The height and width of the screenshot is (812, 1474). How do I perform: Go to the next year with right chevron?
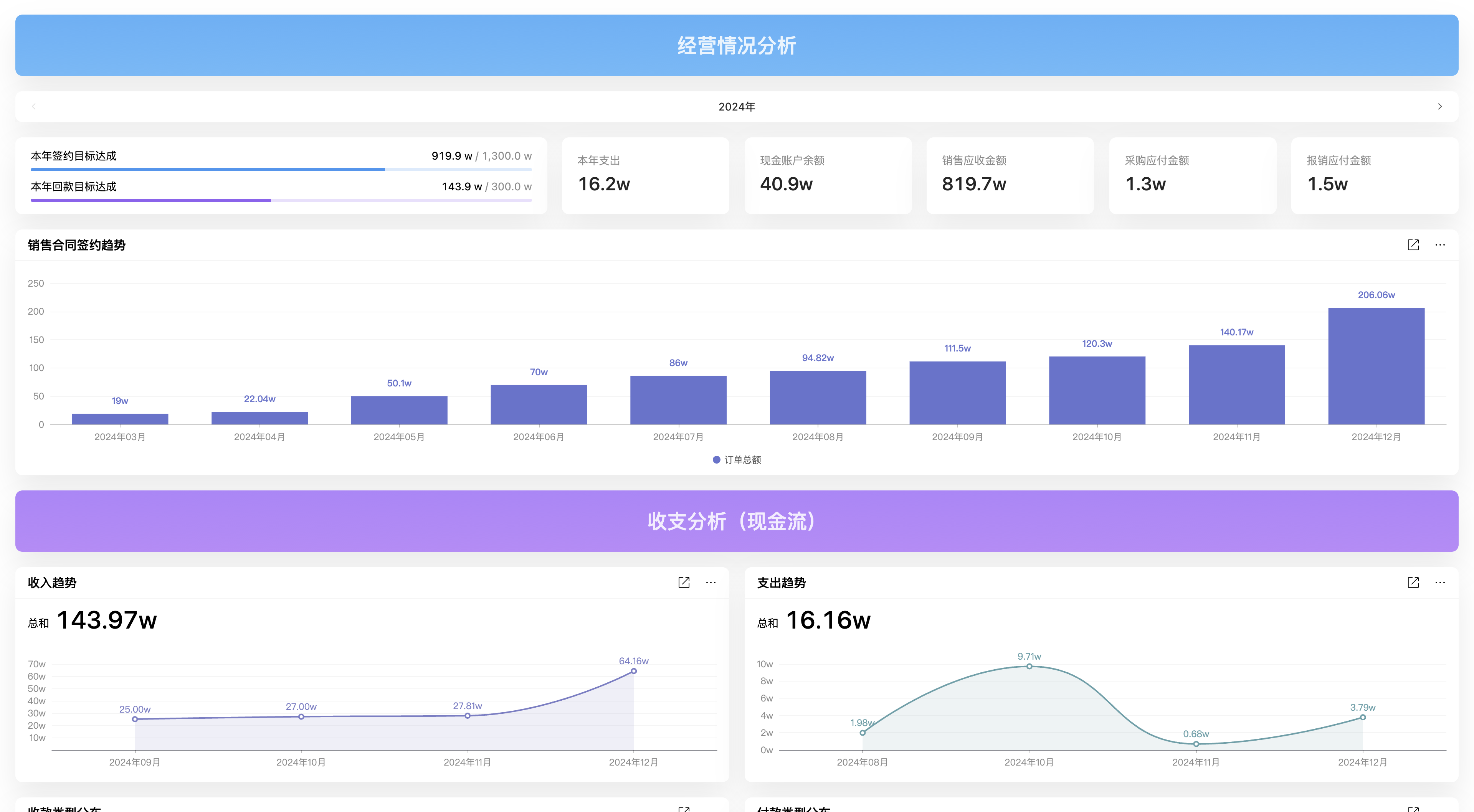pyautogui.click(x=1440, y=106)
